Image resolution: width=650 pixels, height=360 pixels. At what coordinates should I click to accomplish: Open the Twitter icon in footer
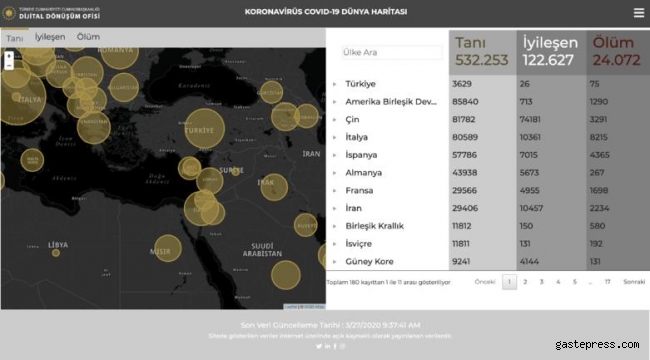click(319, 346)
